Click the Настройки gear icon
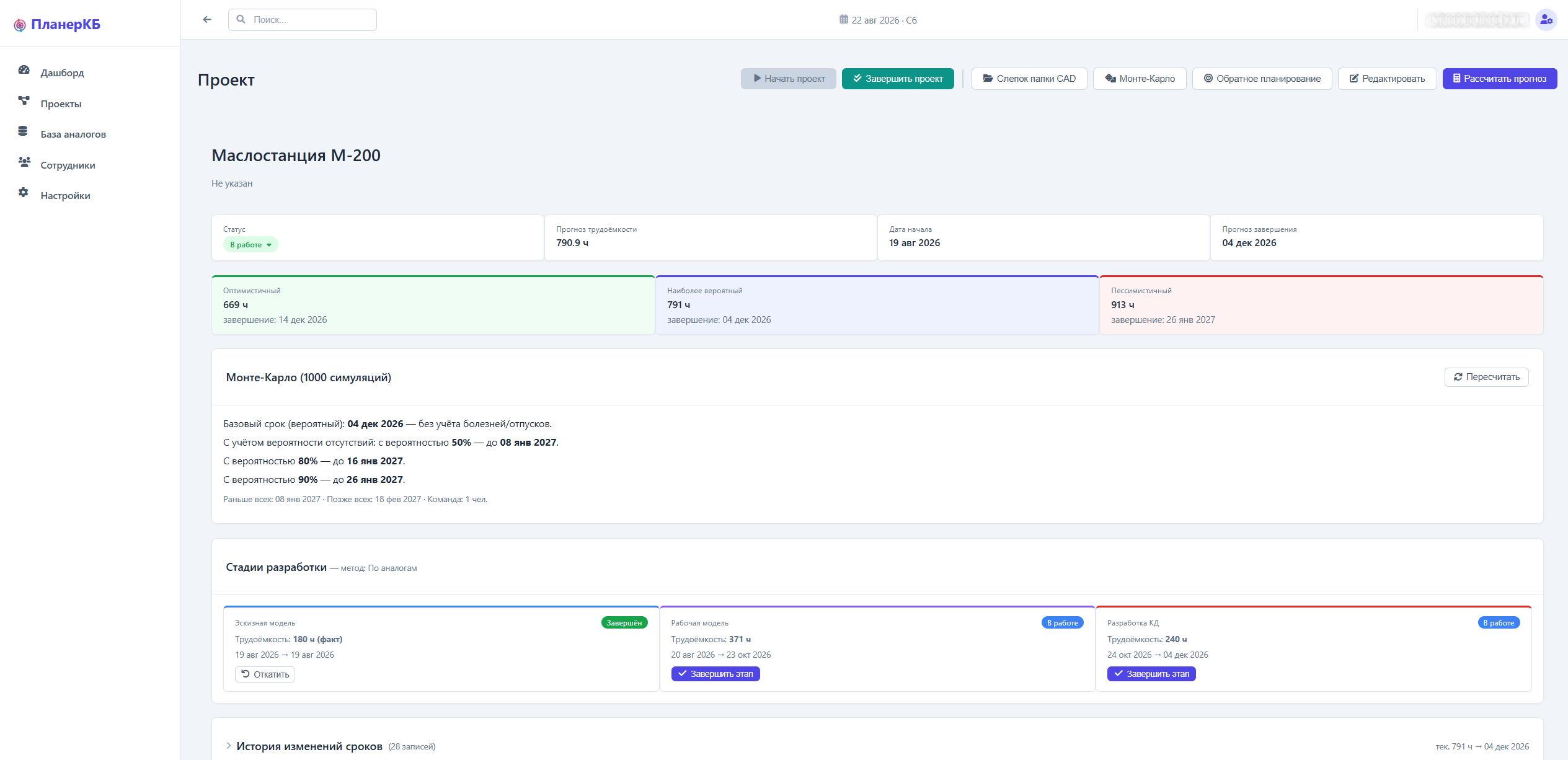The height and width of the screenshot is (760, 1568). tap(24, 193)
